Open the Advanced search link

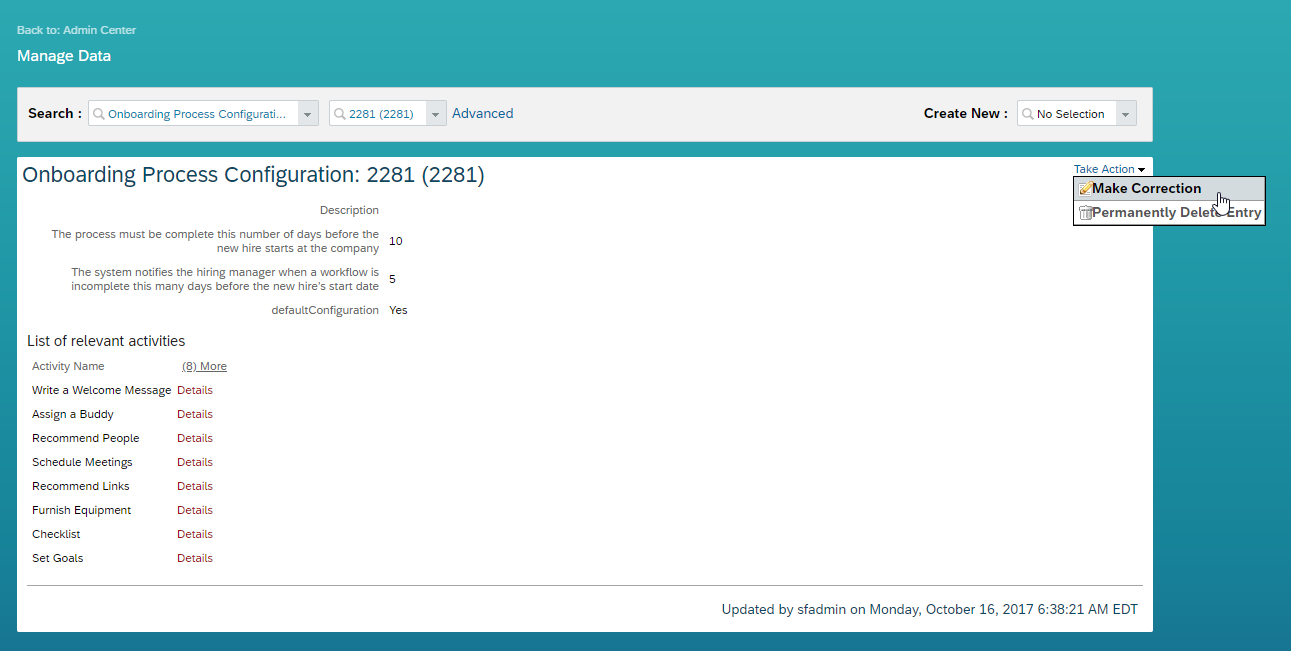pos(482,114)
